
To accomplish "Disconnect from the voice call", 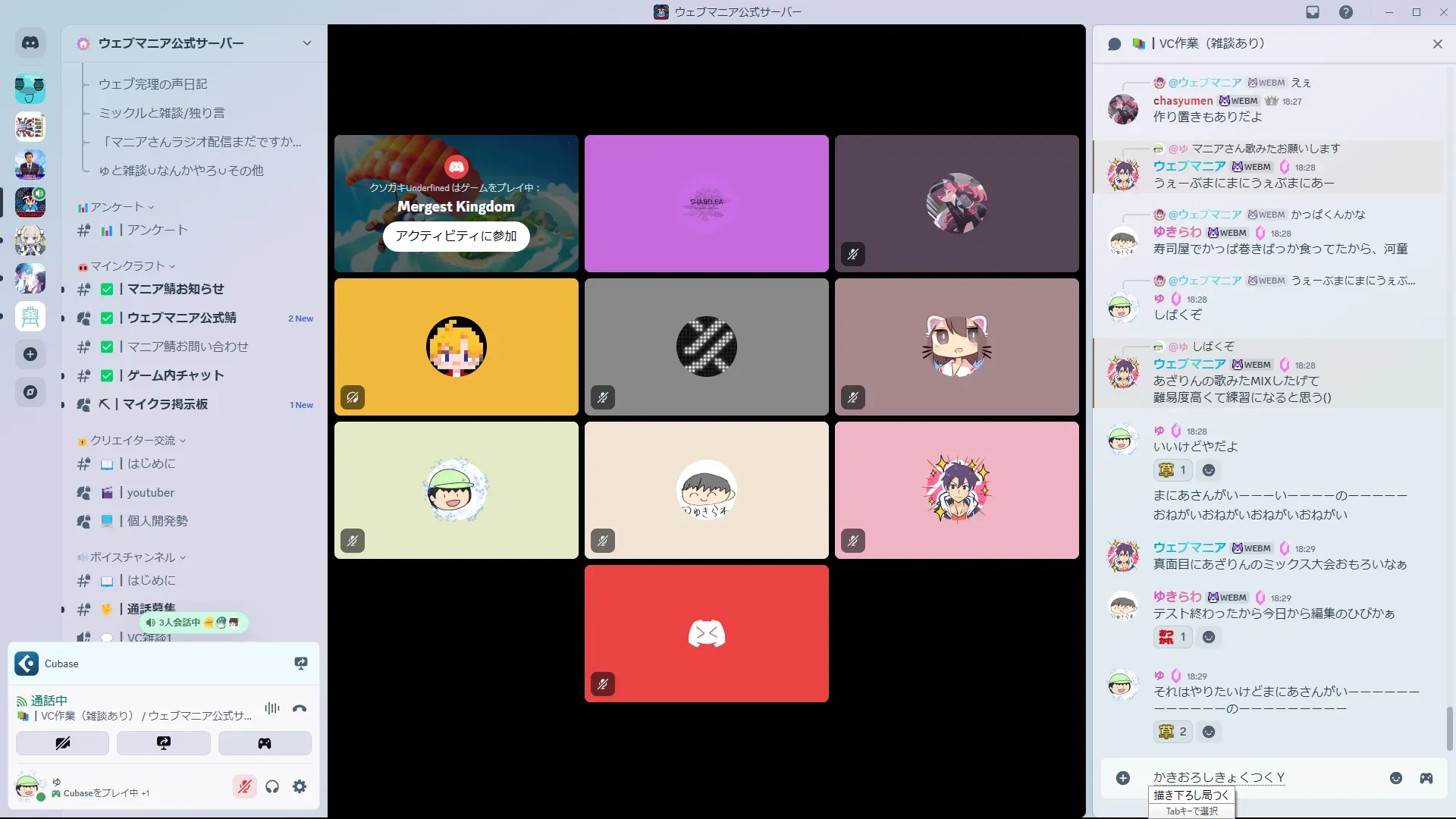I will 300,708.
